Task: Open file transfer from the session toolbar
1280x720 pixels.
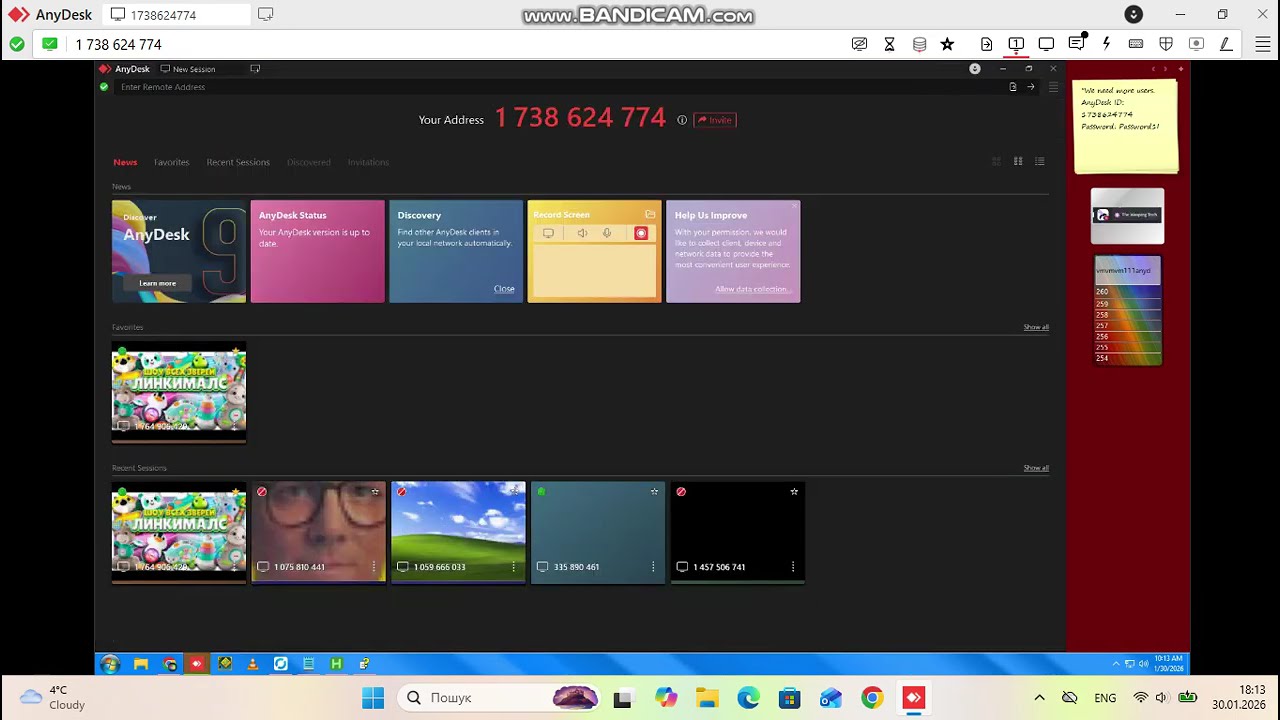Action: pyautogui.click(x=987, y=44)
